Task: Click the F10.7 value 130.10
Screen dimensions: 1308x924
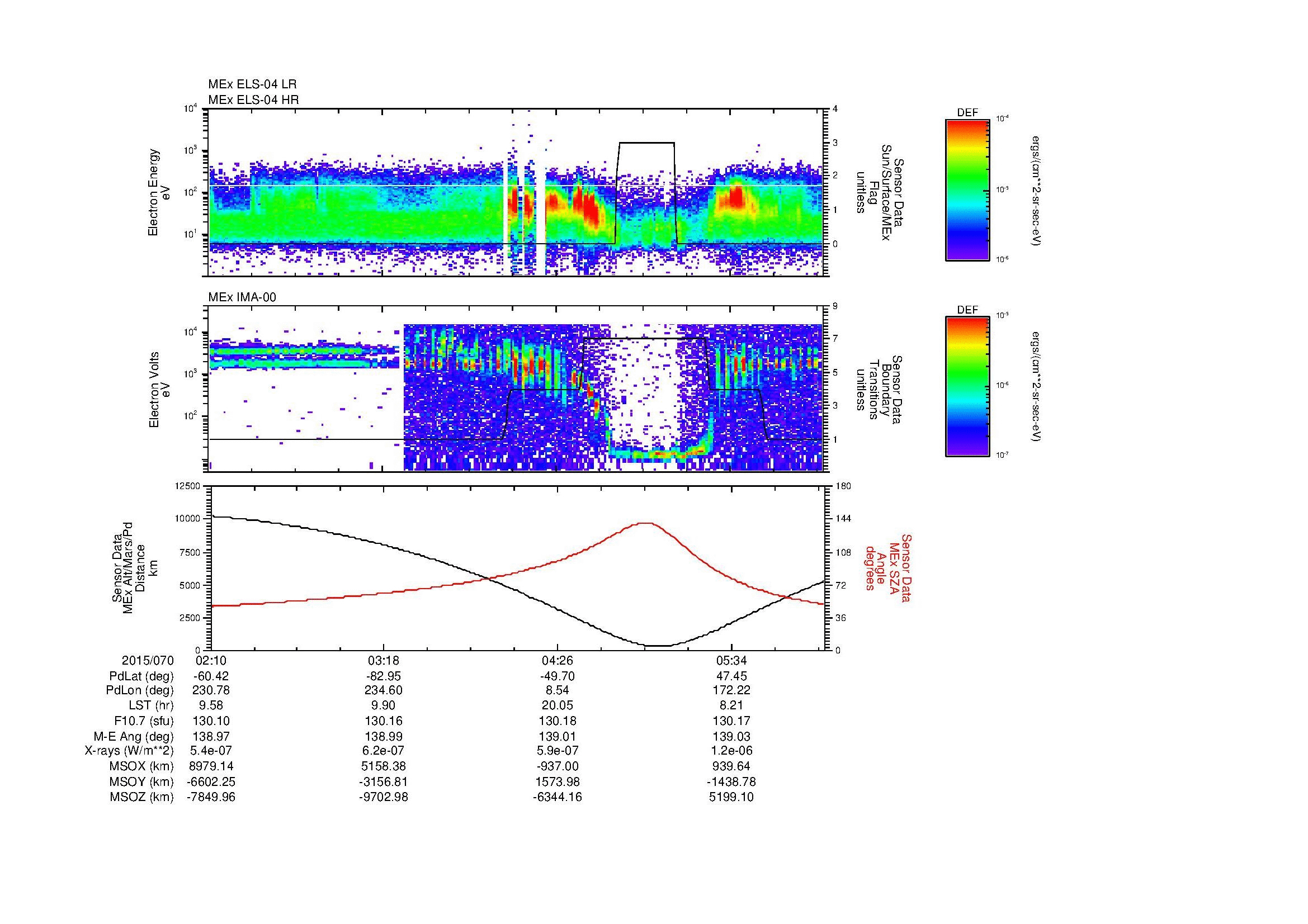Action: (211, 721)
